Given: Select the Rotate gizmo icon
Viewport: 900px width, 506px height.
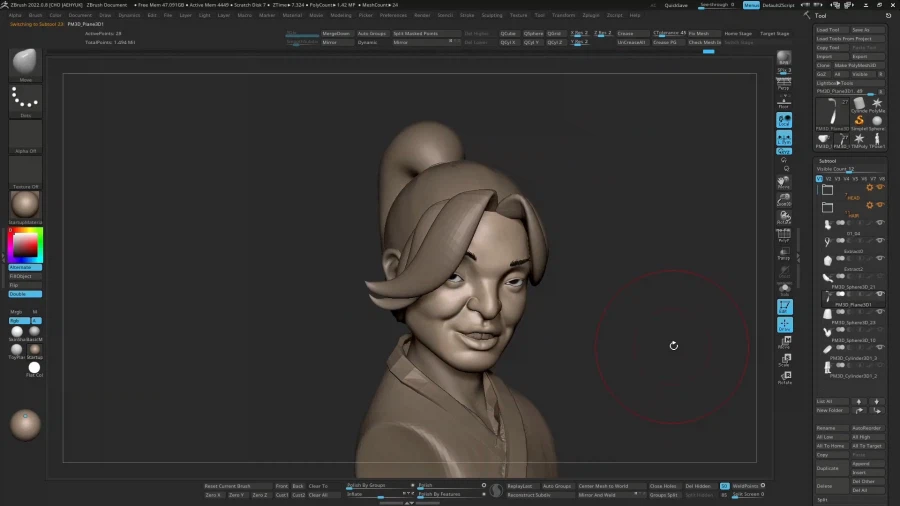Looking at the screenshot, I should (784, 378).
